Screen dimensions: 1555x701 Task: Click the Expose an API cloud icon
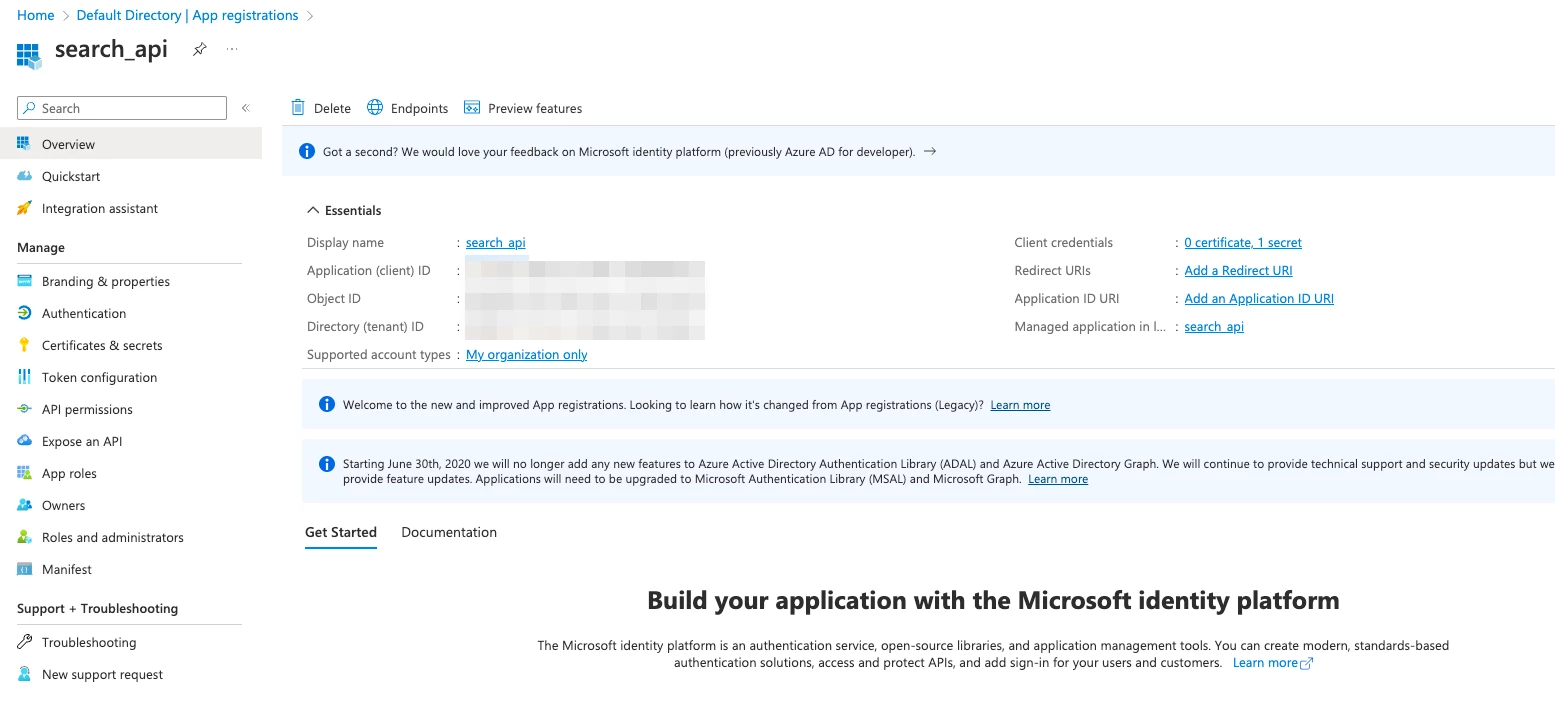click(24, 441)
